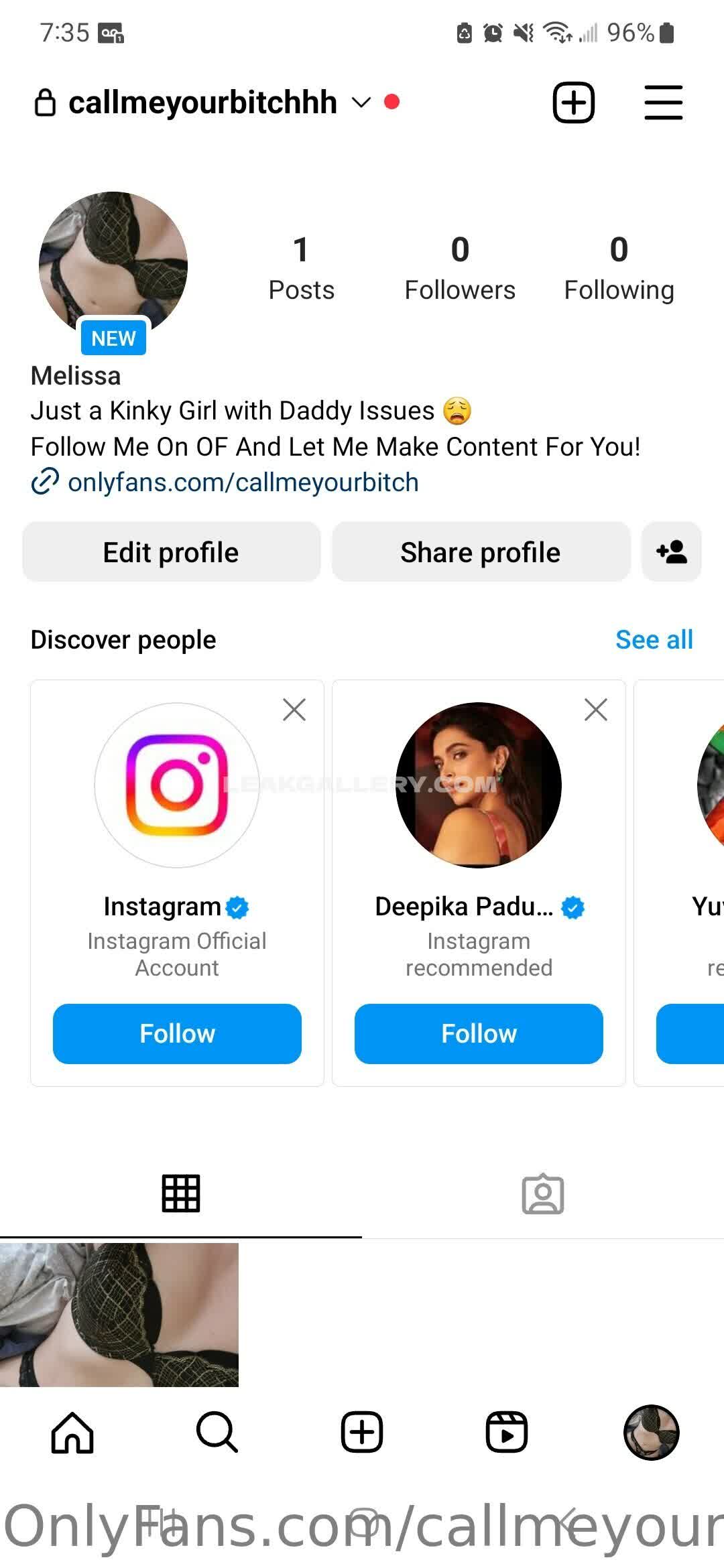Expand the account switcher chevron beside username

click(x=361, y=103)
